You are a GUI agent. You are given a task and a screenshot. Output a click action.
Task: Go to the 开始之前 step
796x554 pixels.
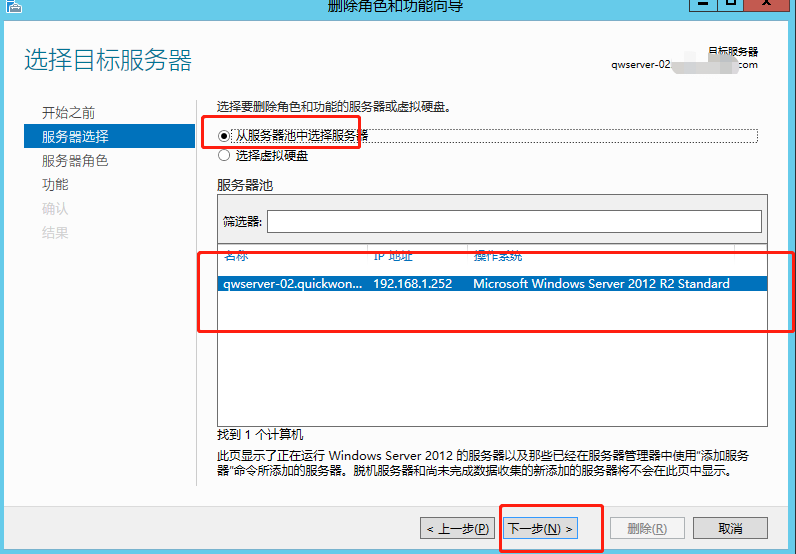69,113
